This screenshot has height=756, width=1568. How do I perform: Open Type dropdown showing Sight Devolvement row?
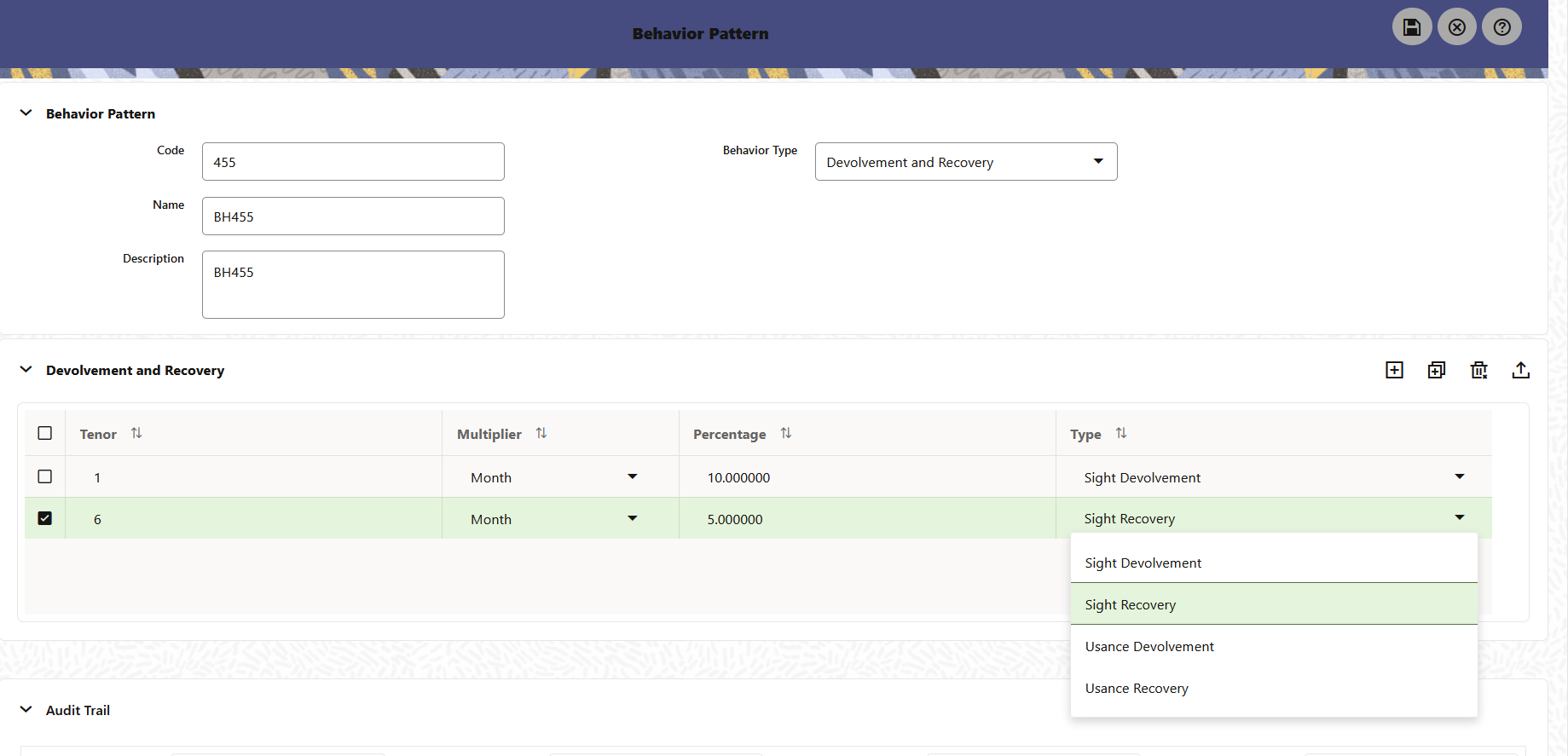click(1460, 476)
